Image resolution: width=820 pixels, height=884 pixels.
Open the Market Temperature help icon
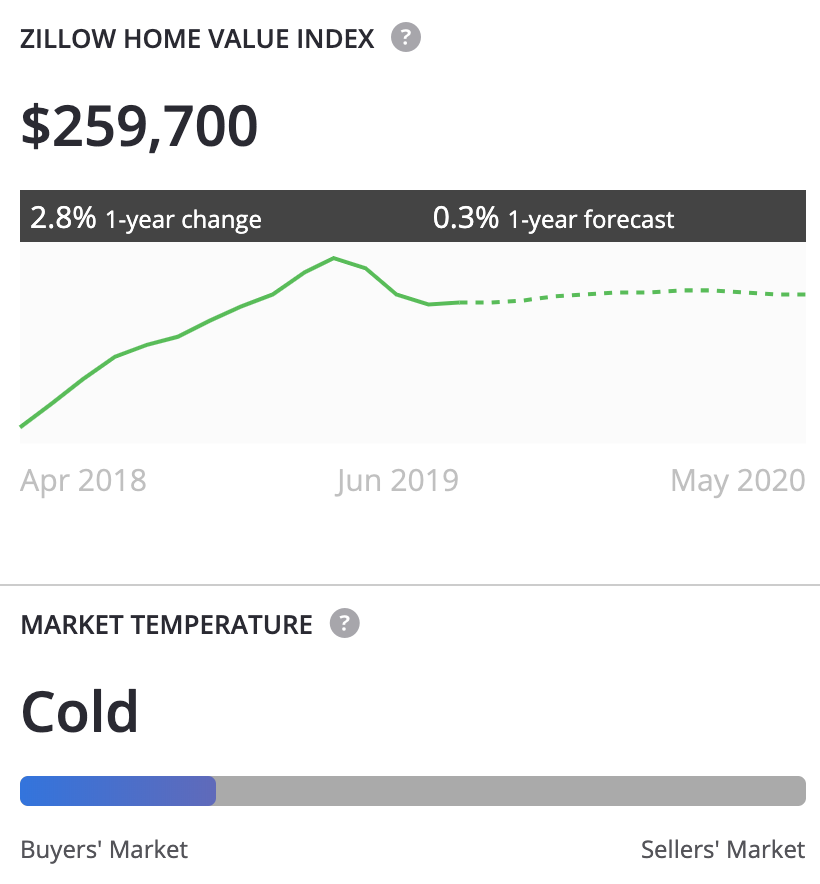tap(345, 623)
